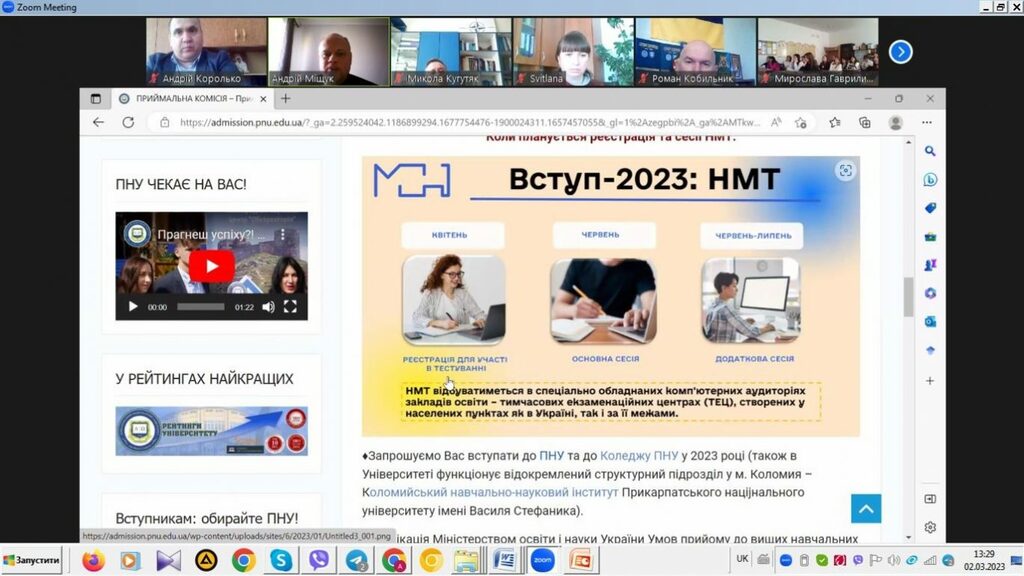Show more Zoom participants with right arrow

click(900, 52)
